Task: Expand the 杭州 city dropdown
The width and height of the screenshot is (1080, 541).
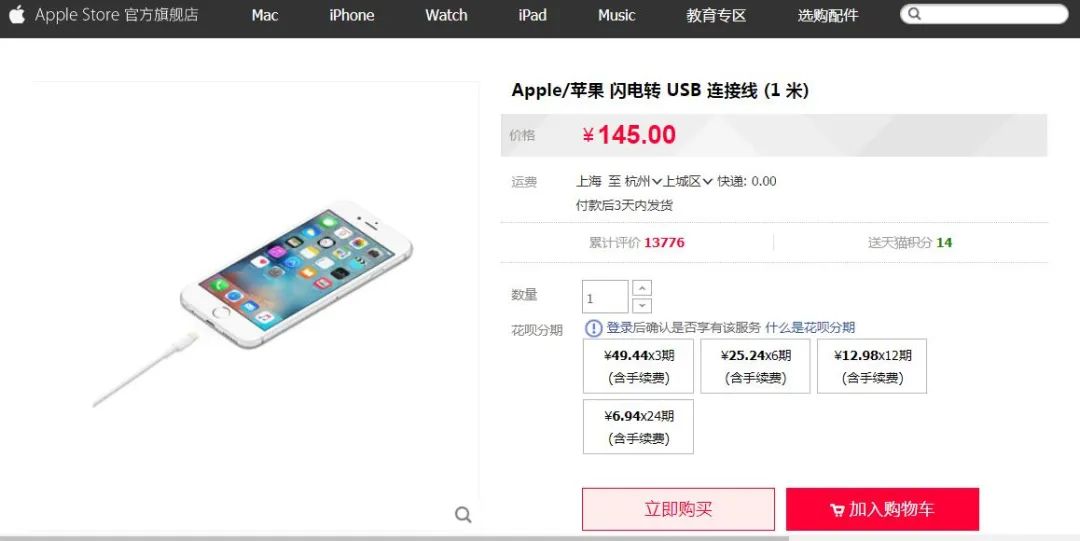Action: click(x=643, y=181)
